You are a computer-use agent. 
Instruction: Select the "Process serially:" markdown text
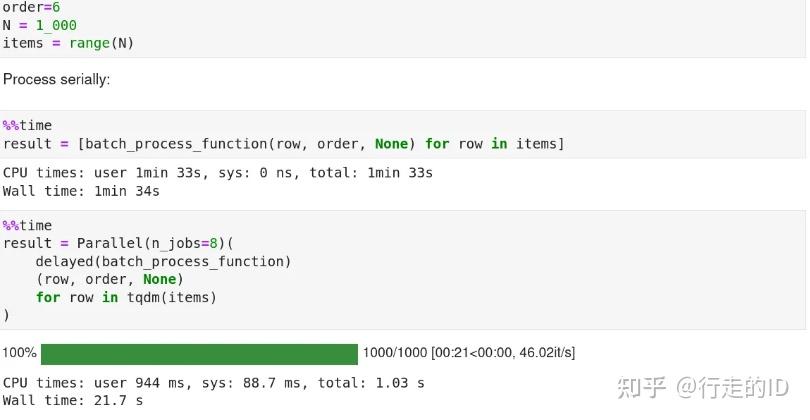pos(57,79)
